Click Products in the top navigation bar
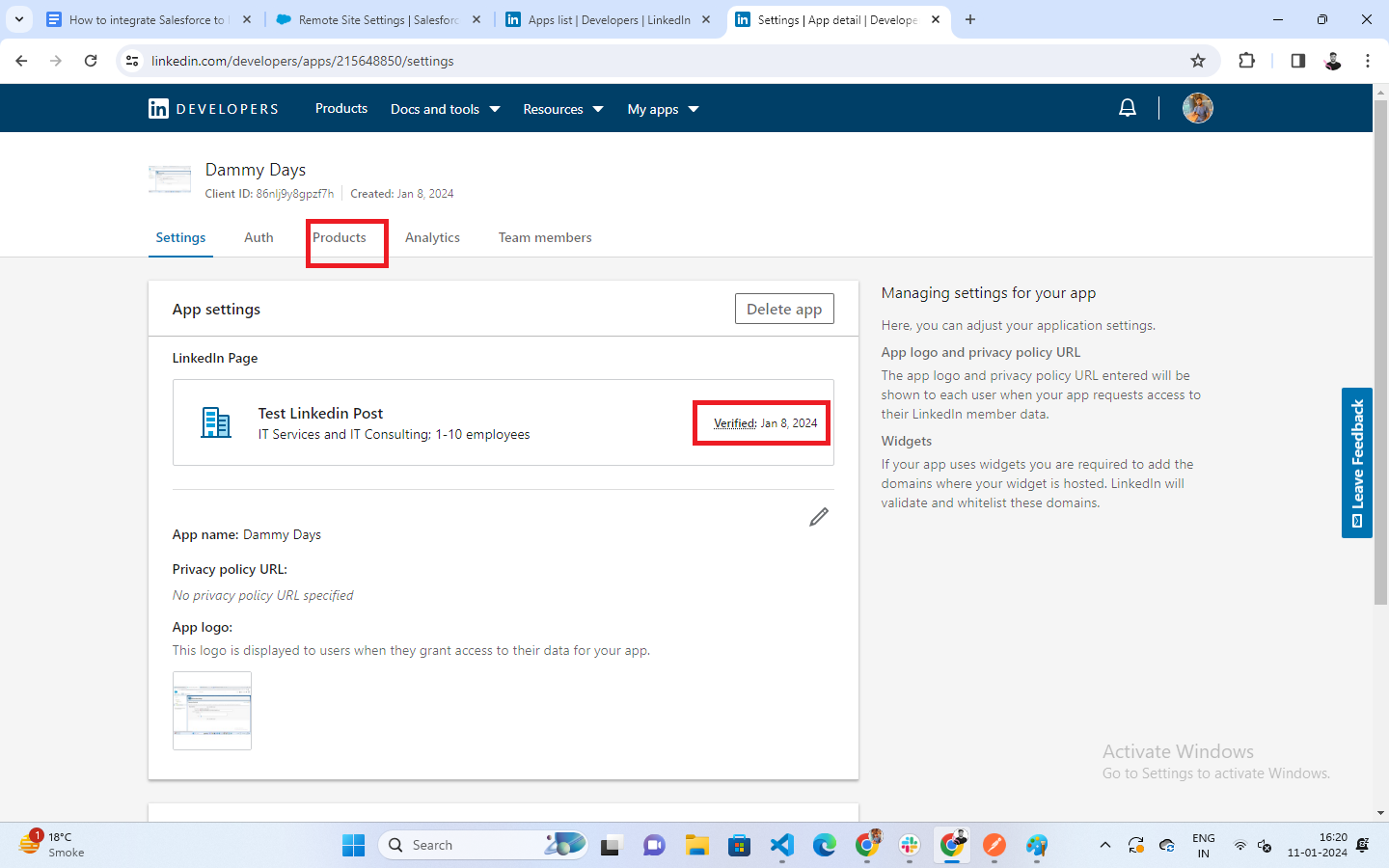The width and height of the screenshot is (1389, 868). click(341, 109)
